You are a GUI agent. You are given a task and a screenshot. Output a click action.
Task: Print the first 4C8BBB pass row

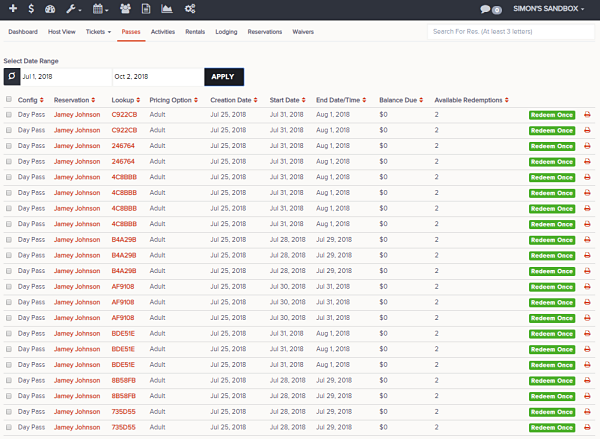click(587, 177)
